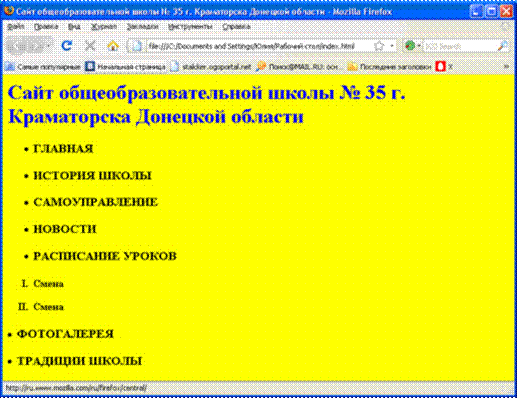The image size is (517, 398).
Task: Click the red Opera-style bookmark icon
Action: pos(440,67)
